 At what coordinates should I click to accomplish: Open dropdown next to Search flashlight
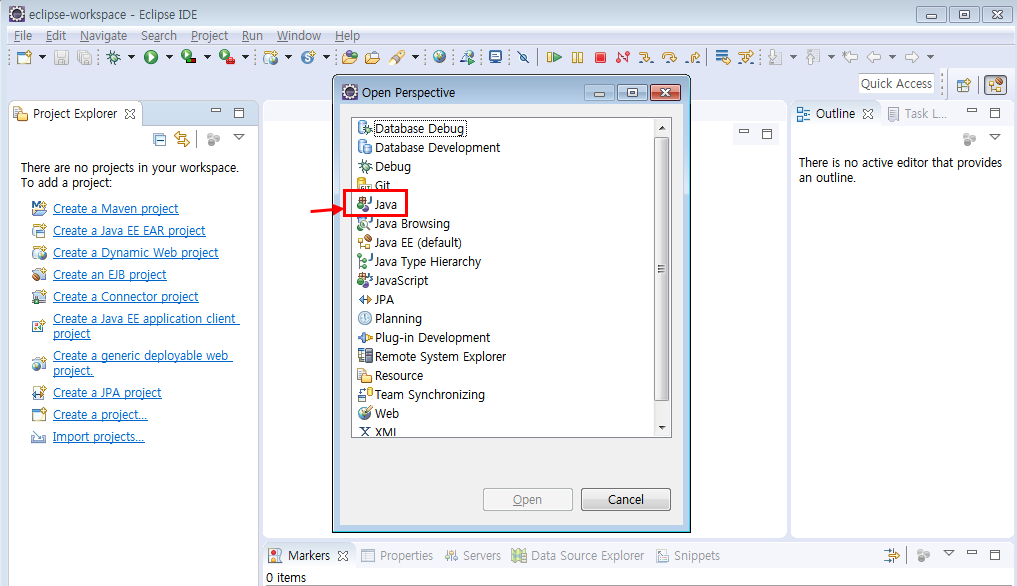(415, 57)
